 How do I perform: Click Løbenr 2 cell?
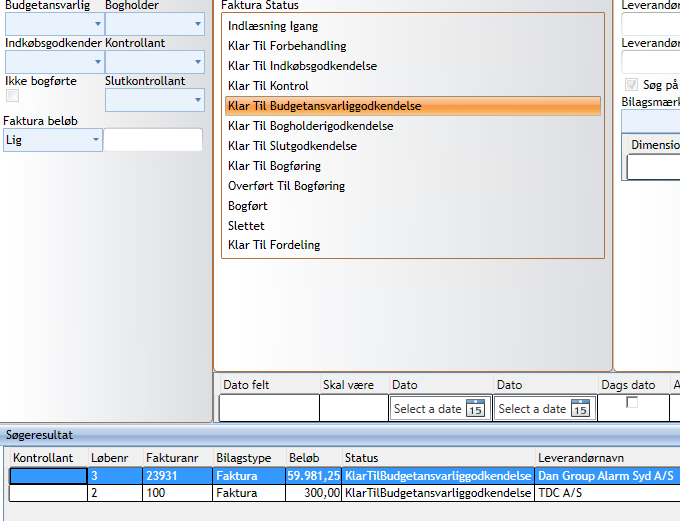tap(115, 493)
